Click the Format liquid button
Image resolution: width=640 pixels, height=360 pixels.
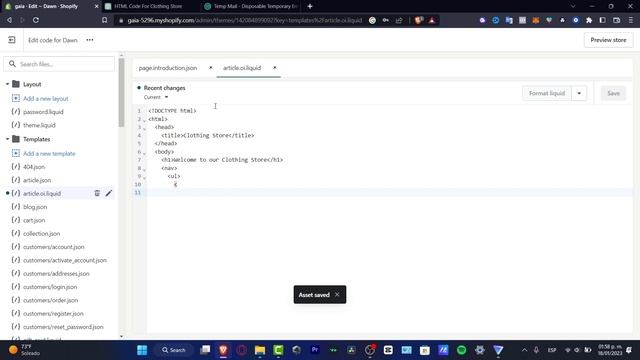tap(547, 93)
